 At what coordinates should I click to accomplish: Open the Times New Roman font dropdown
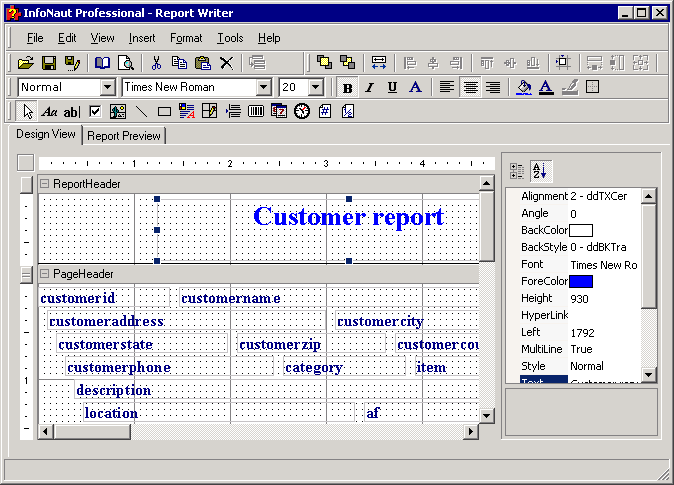coord(263,88)
